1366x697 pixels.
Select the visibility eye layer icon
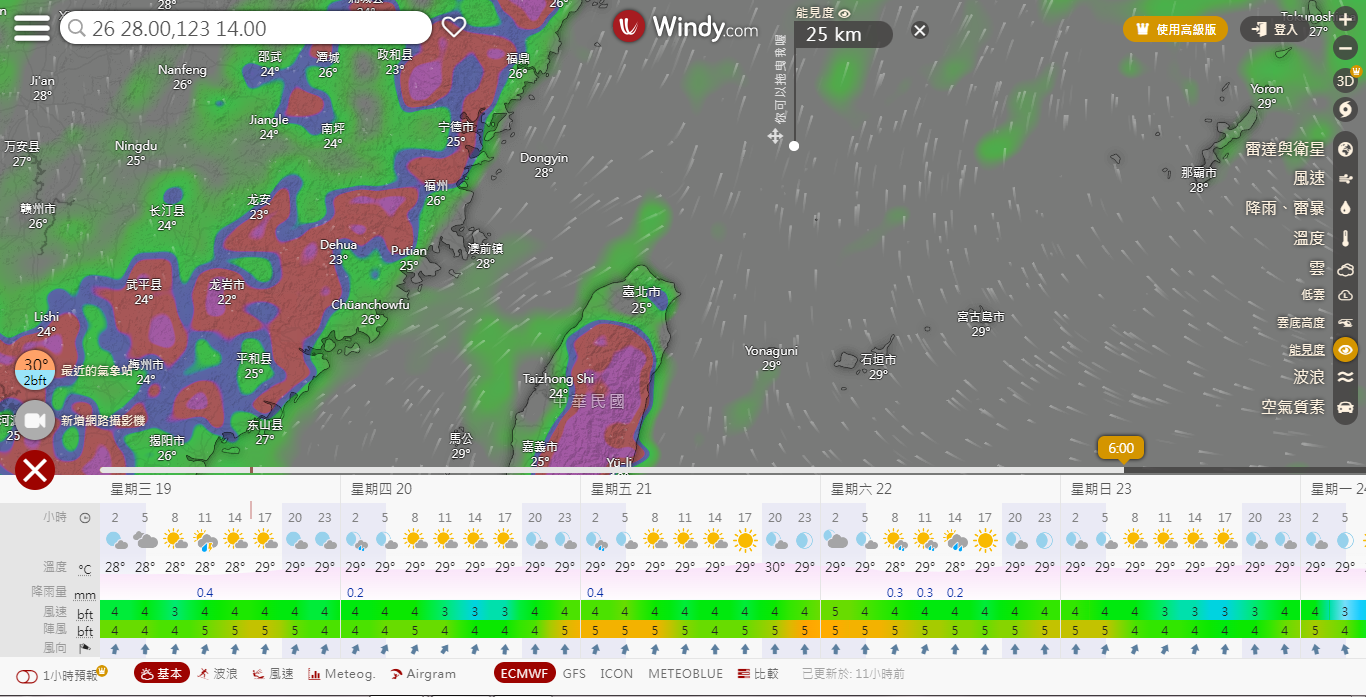point(1346,350)
